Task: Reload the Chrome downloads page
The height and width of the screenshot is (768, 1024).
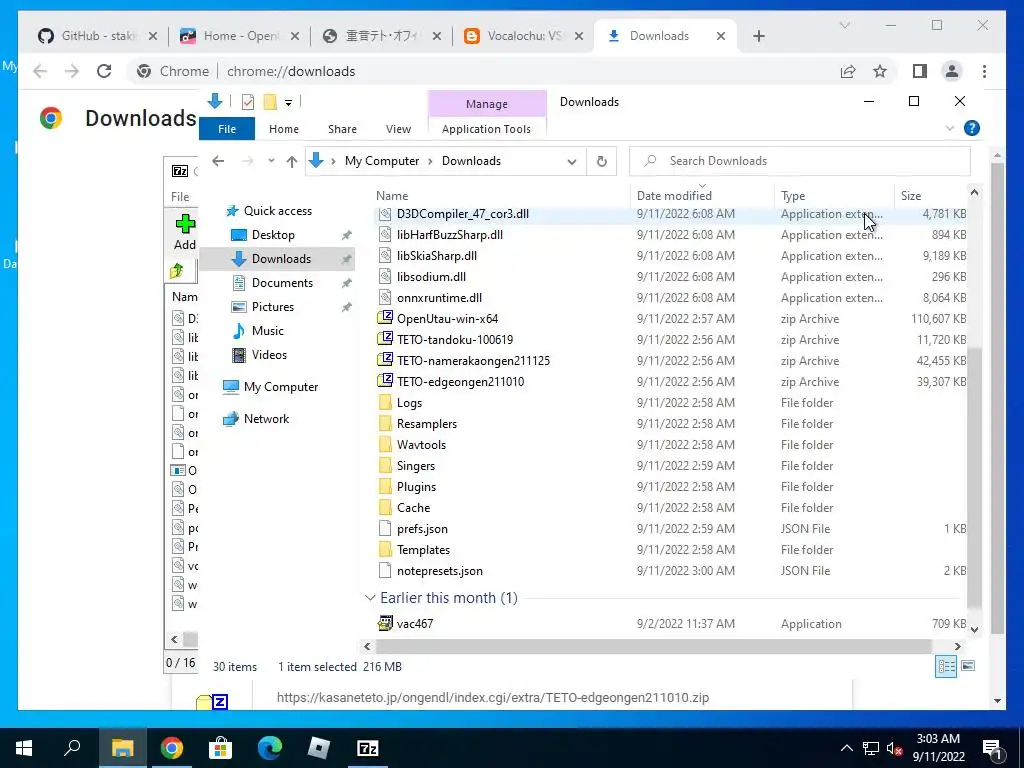Action: click(x=103, y=71)
